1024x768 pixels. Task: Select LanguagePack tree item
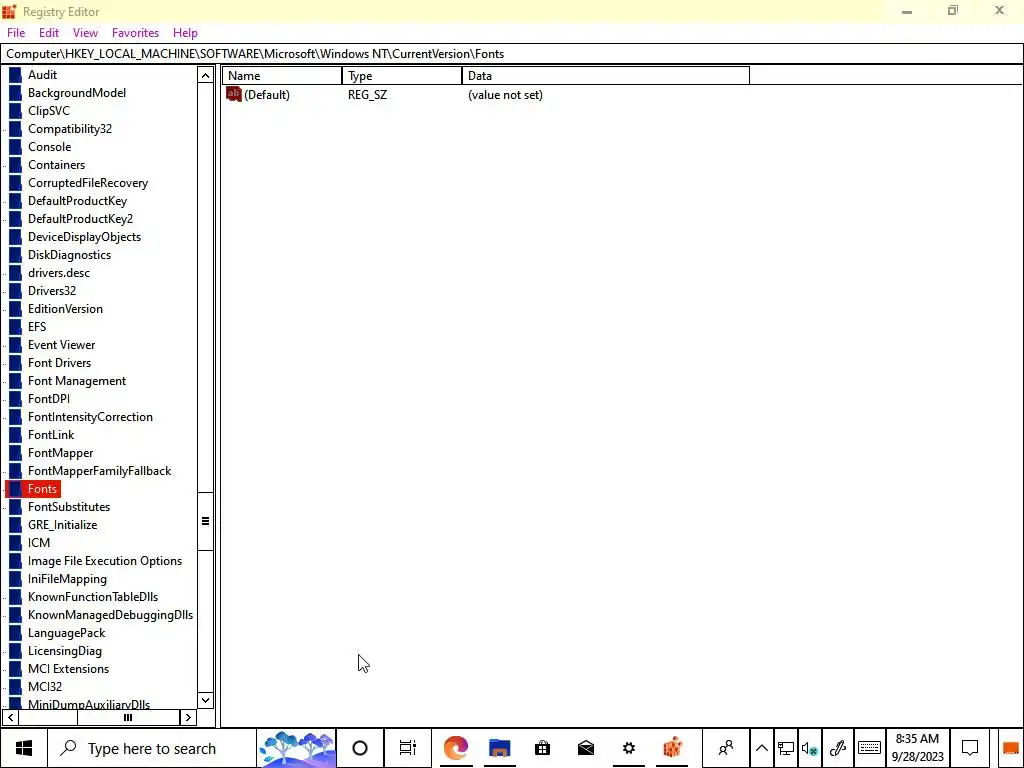(66, 633)
